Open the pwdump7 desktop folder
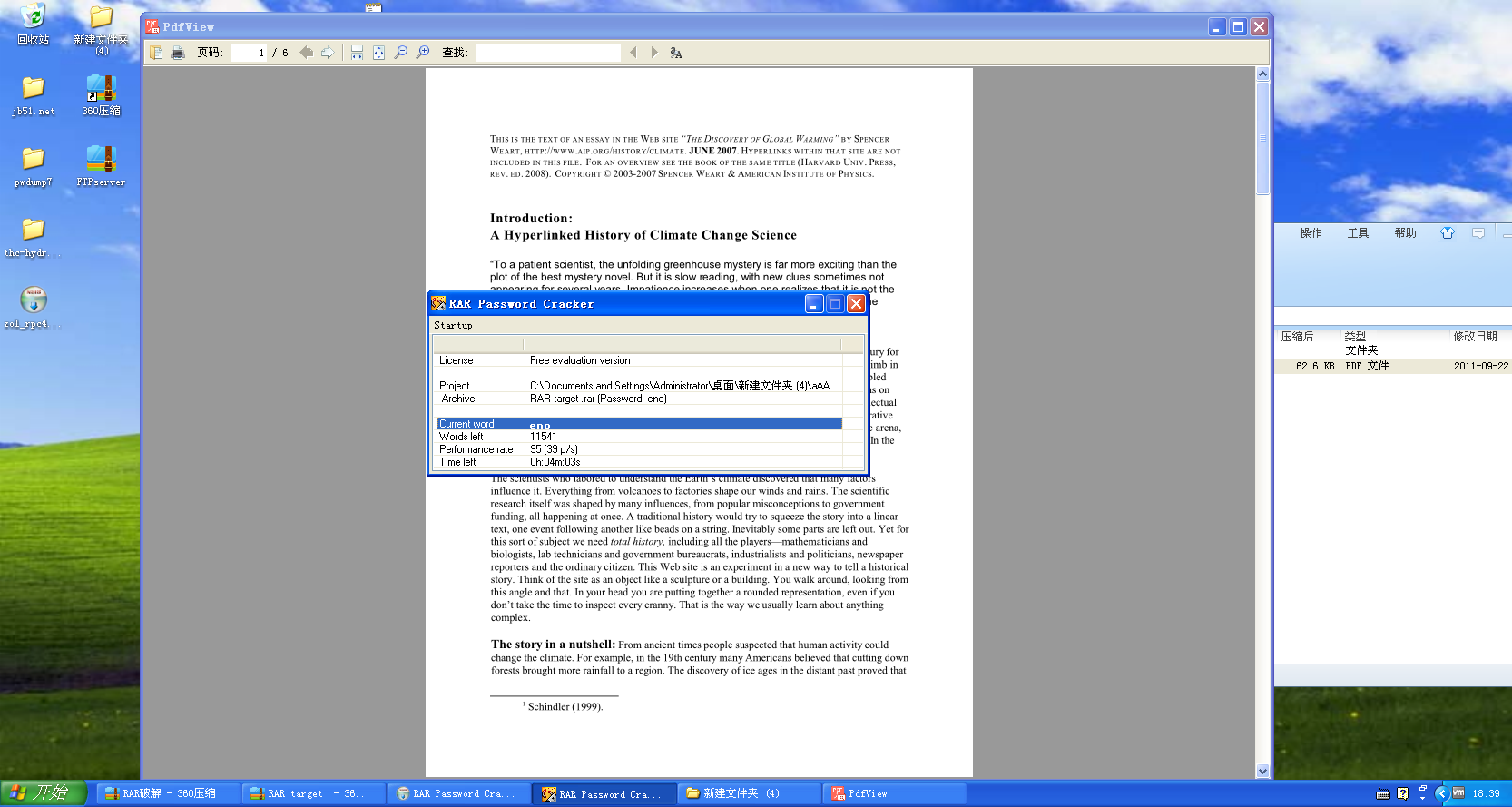 pyautogui.click(x=33, y=166)
